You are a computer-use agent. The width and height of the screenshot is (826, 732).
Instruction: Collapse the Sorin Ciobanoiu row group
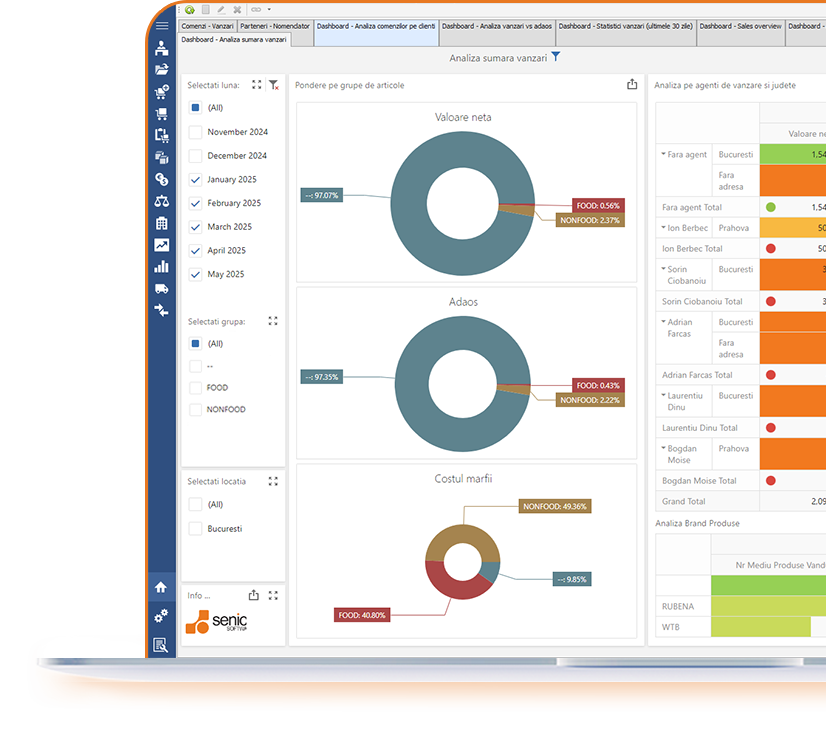(663, 270)
